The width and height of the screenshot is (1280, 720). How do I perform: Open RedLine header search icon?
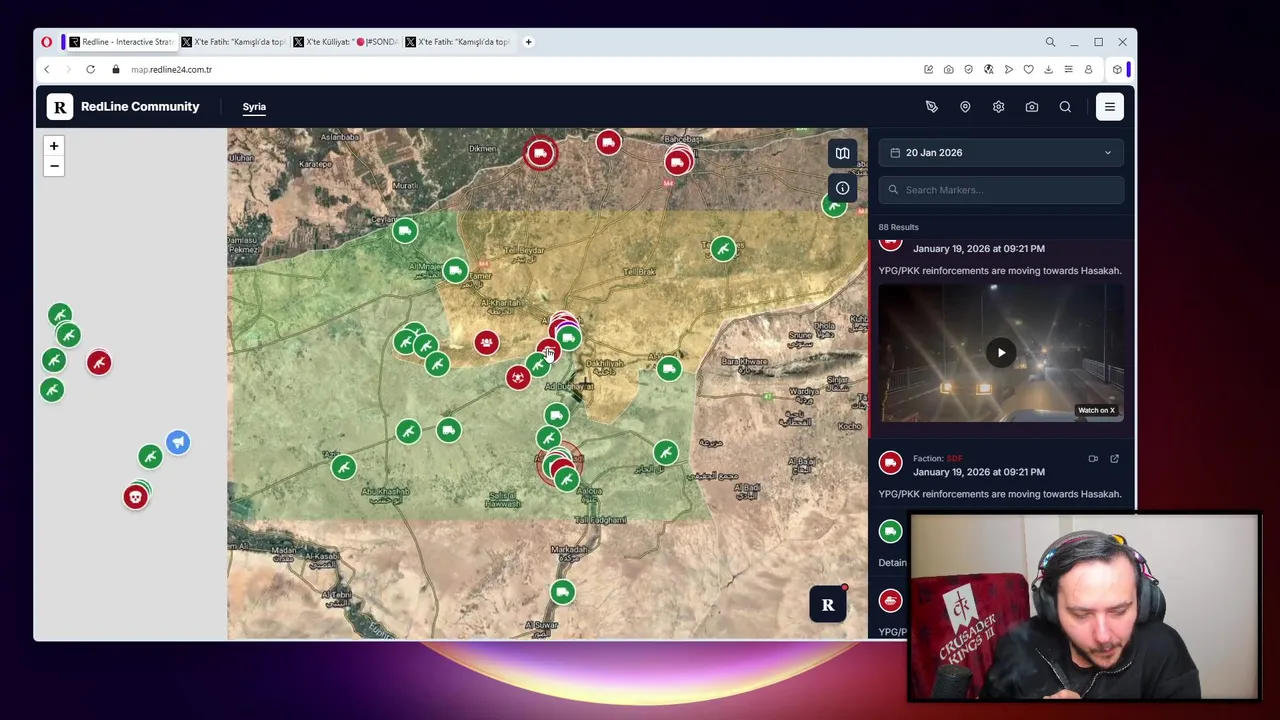1065,107
